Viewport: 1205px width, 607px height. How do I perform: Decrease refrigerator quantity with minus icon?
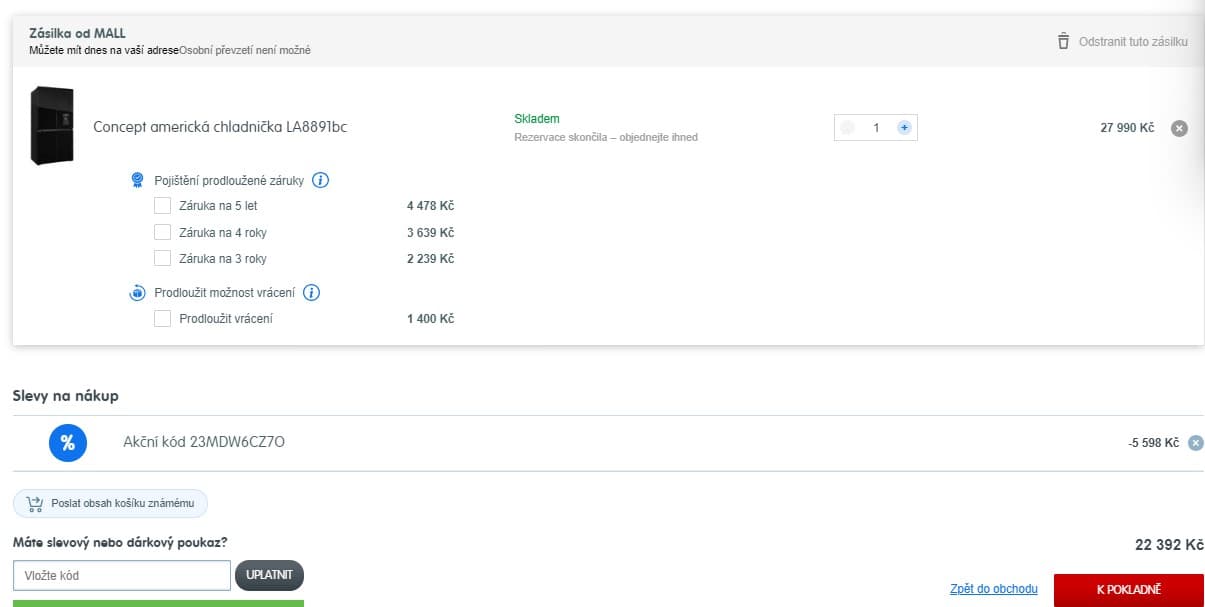(848, 128)
